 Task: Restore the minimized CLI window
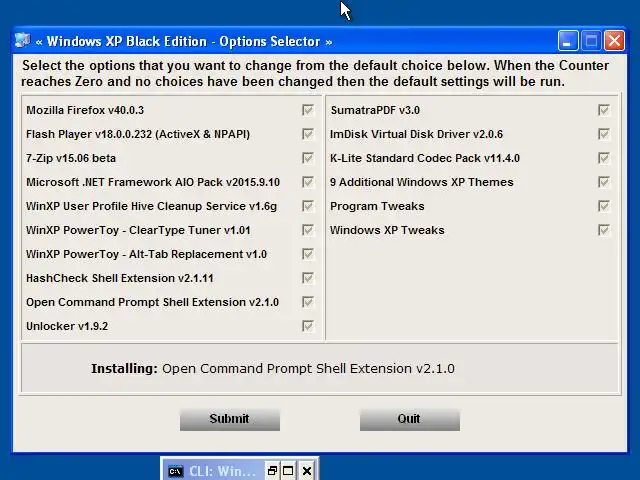pyautogui.click(x=272, y=471)
